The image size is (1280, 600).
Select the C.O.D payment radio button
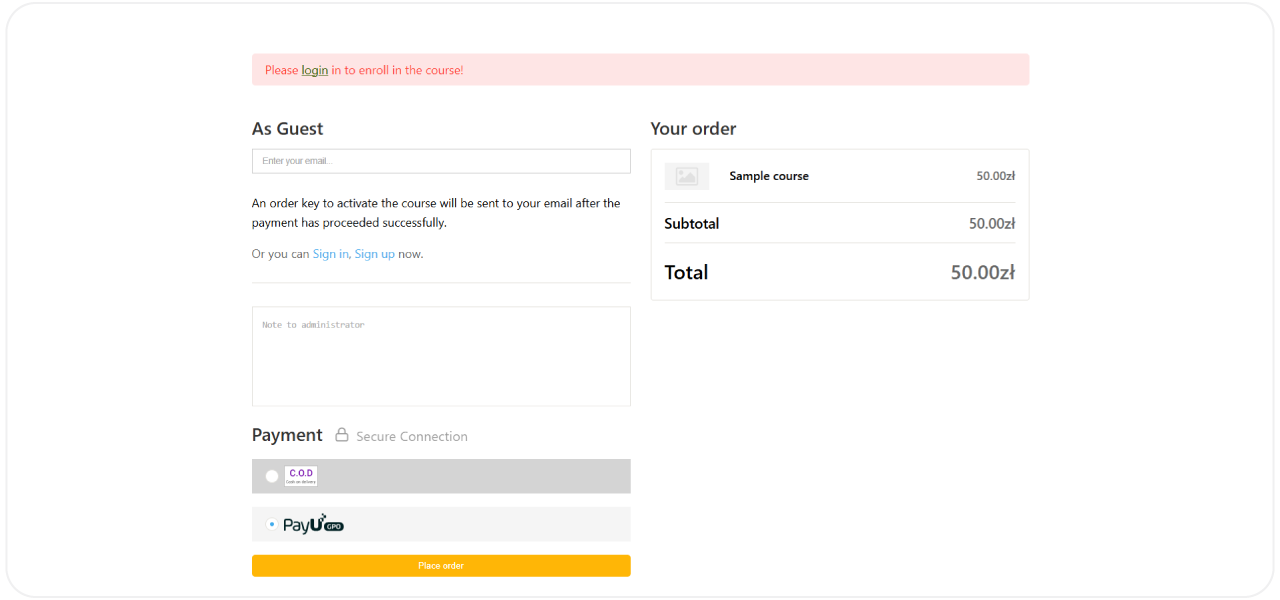tap(272, 476)
